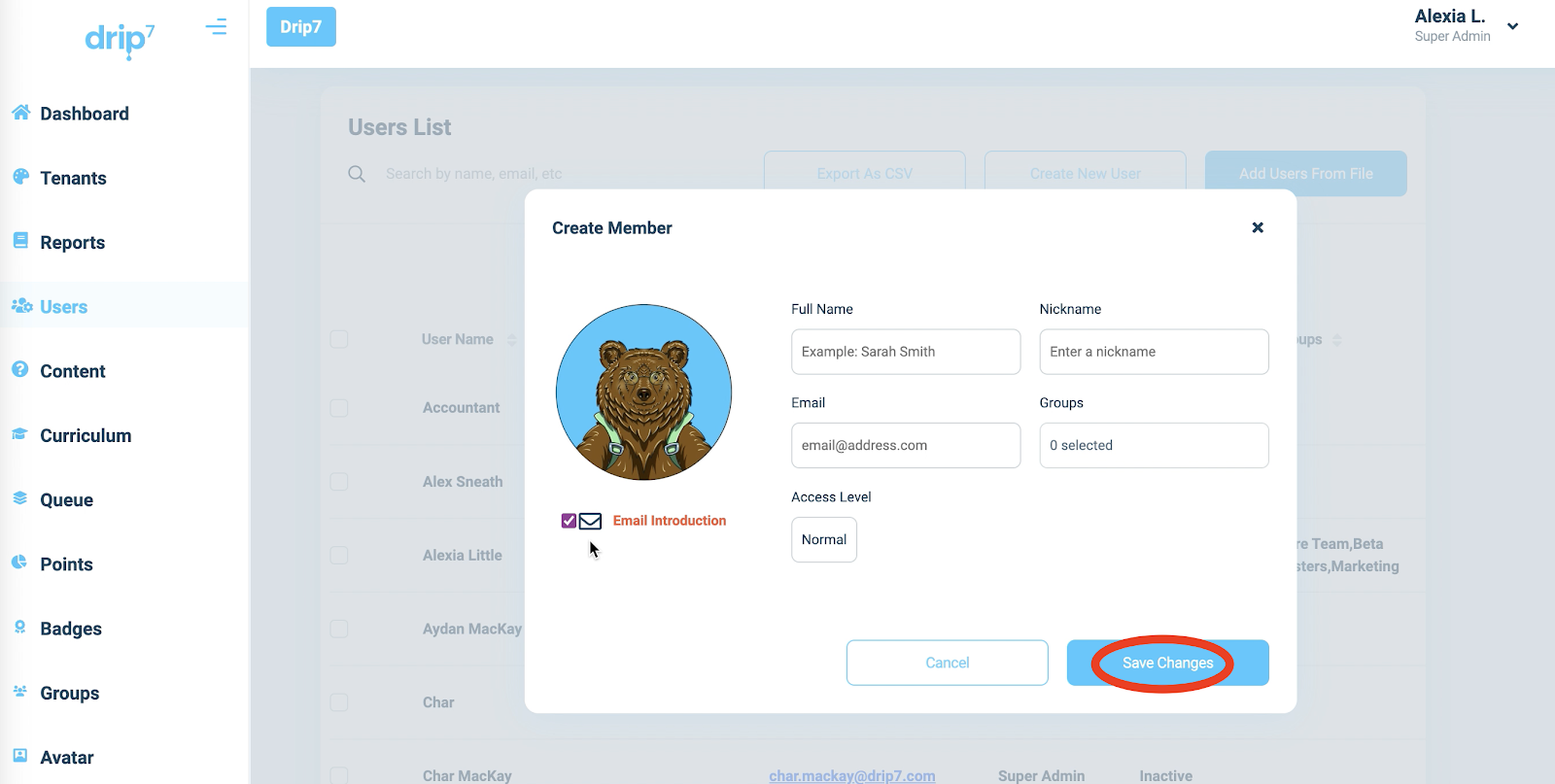Click the Aydan MacKay user name

click(x=472, y=629)
